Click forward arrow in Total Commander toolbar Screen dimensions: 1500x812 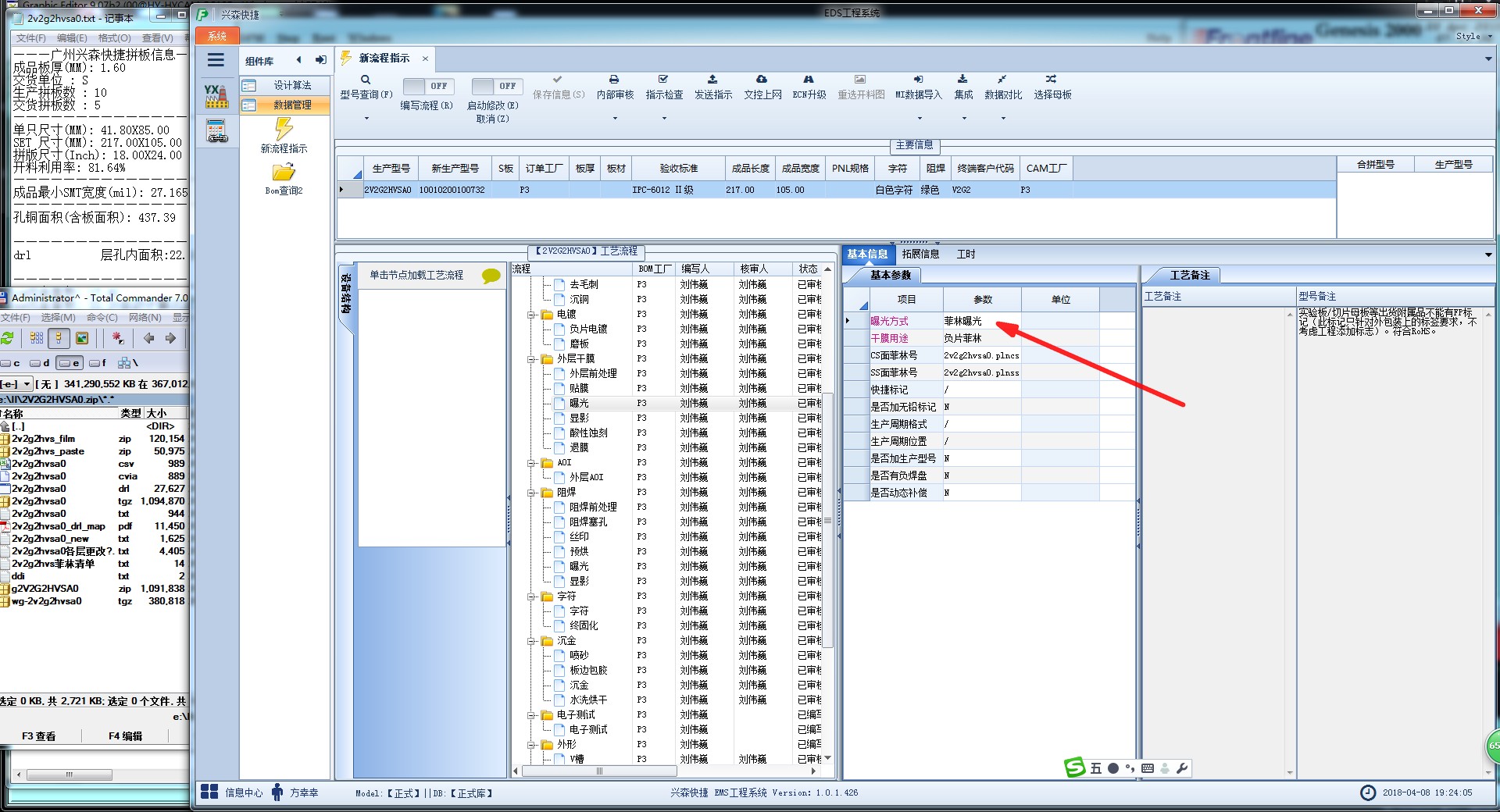pos(170,338)
